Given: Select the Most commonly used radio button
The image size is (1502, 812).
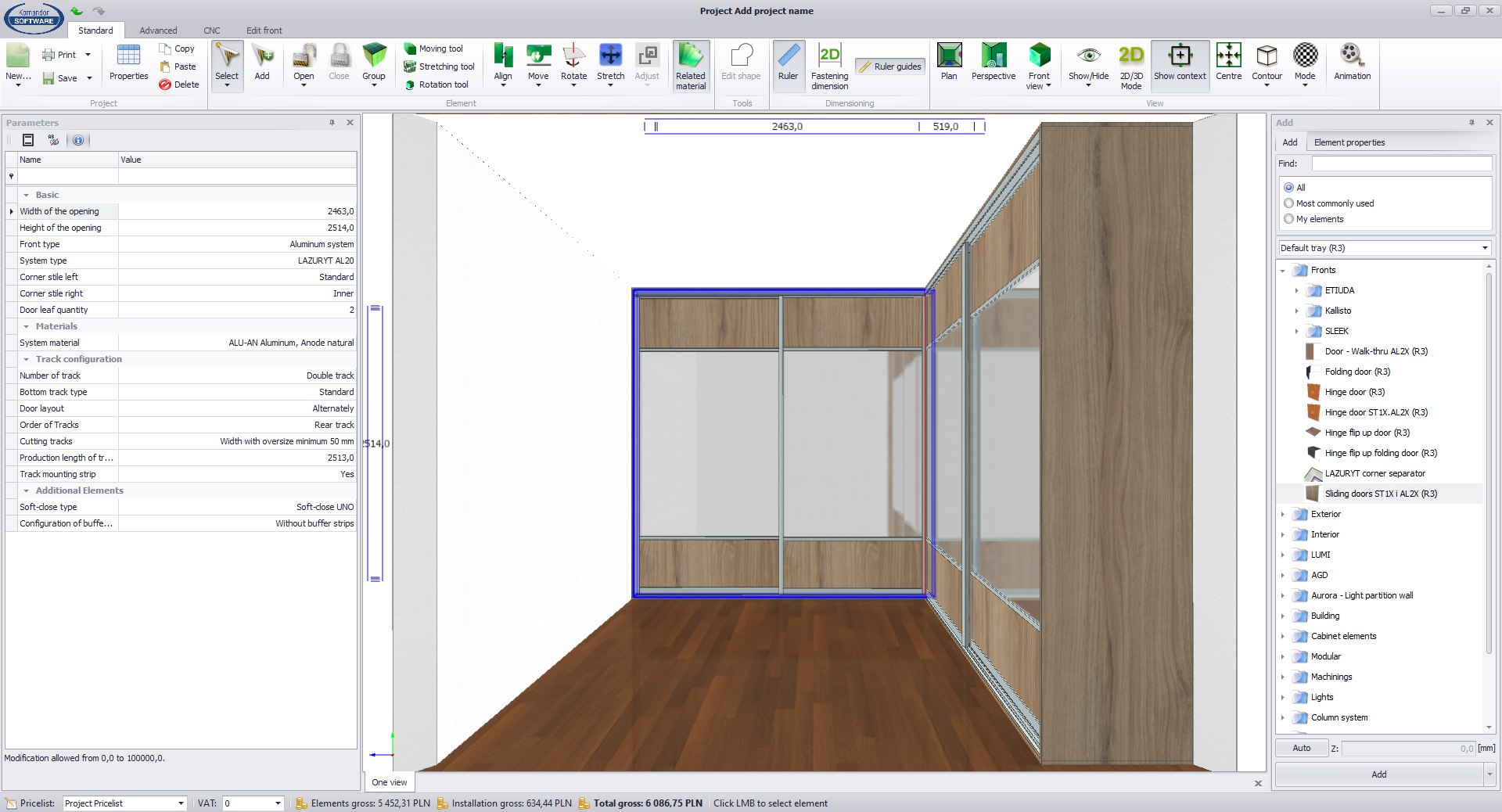Looking at the screenshot, I should pos(1289,203).
